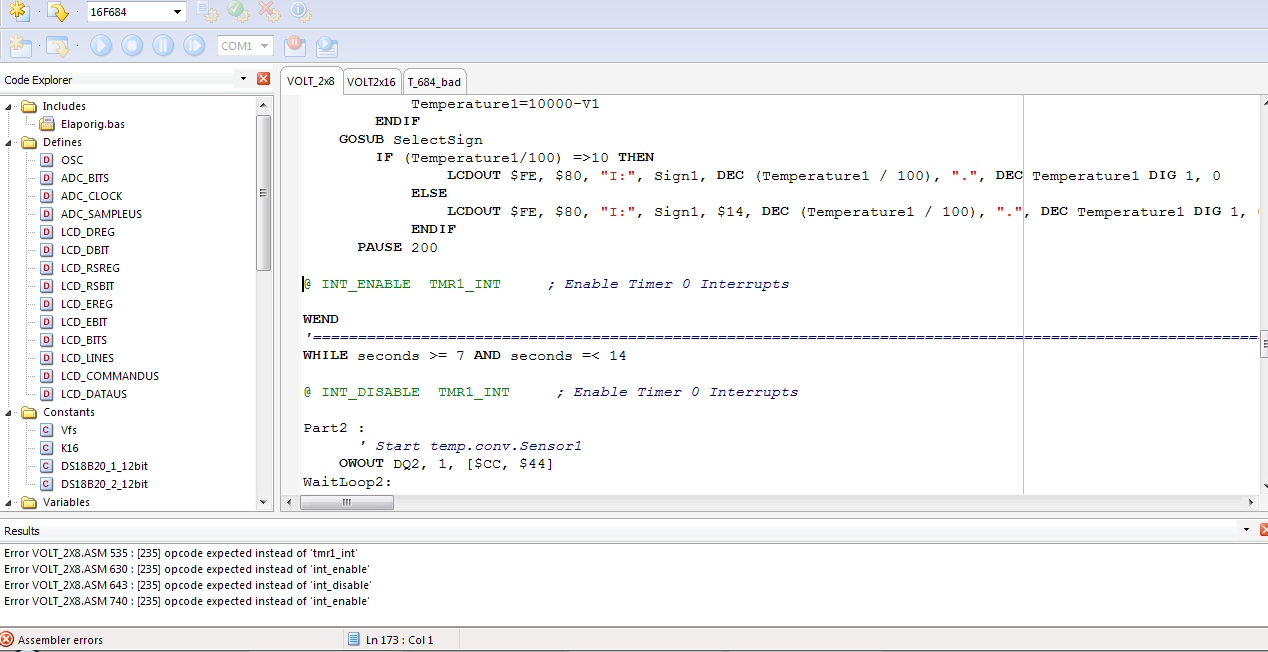Click the green checkmark gear icon
This screenshot has width=1268, height=652.
[x=238, y=12]
